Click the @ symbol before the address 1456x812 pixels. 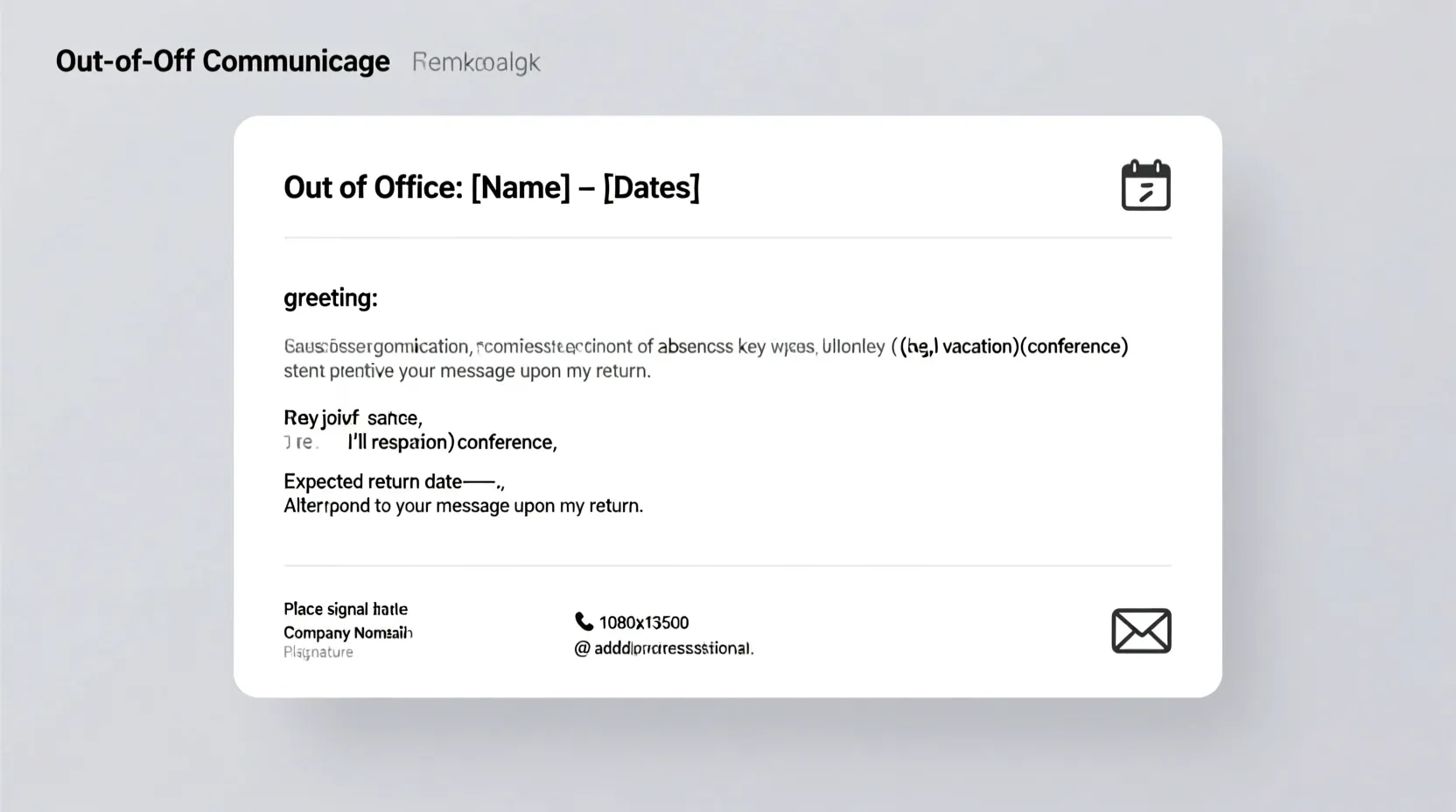click(582, 648)
